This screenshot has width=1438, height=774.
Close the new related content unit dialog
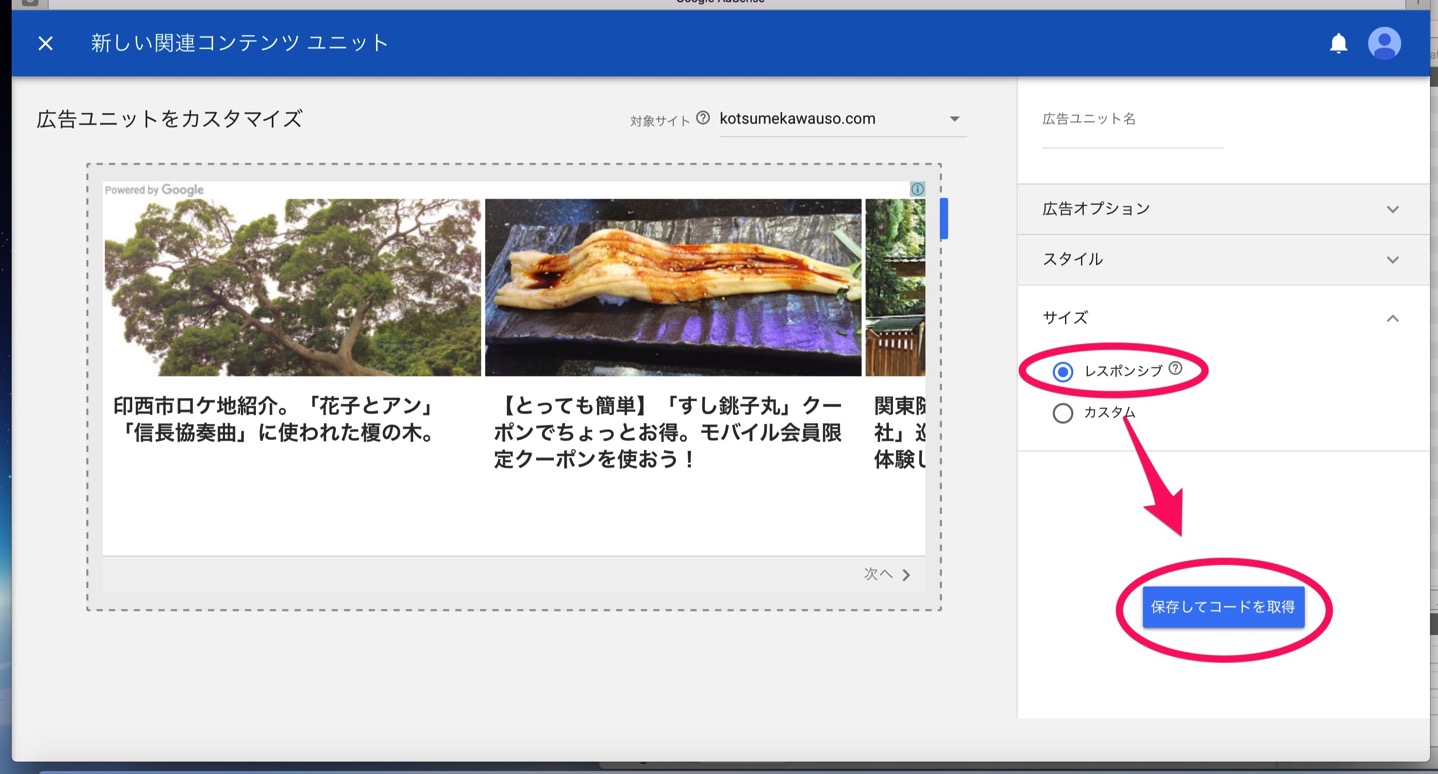point(45,43)
